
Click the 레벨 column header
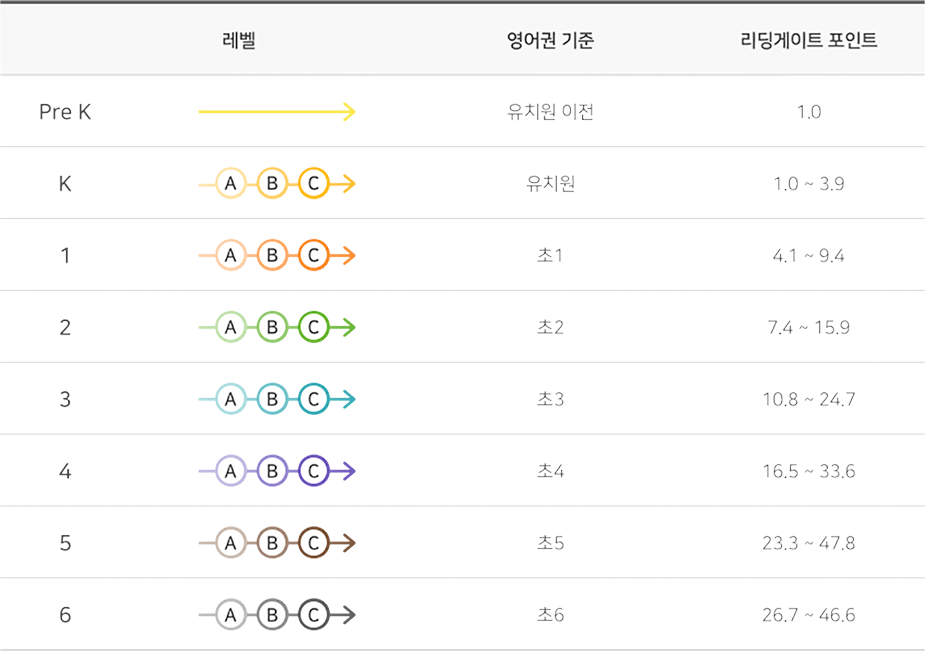239,40
